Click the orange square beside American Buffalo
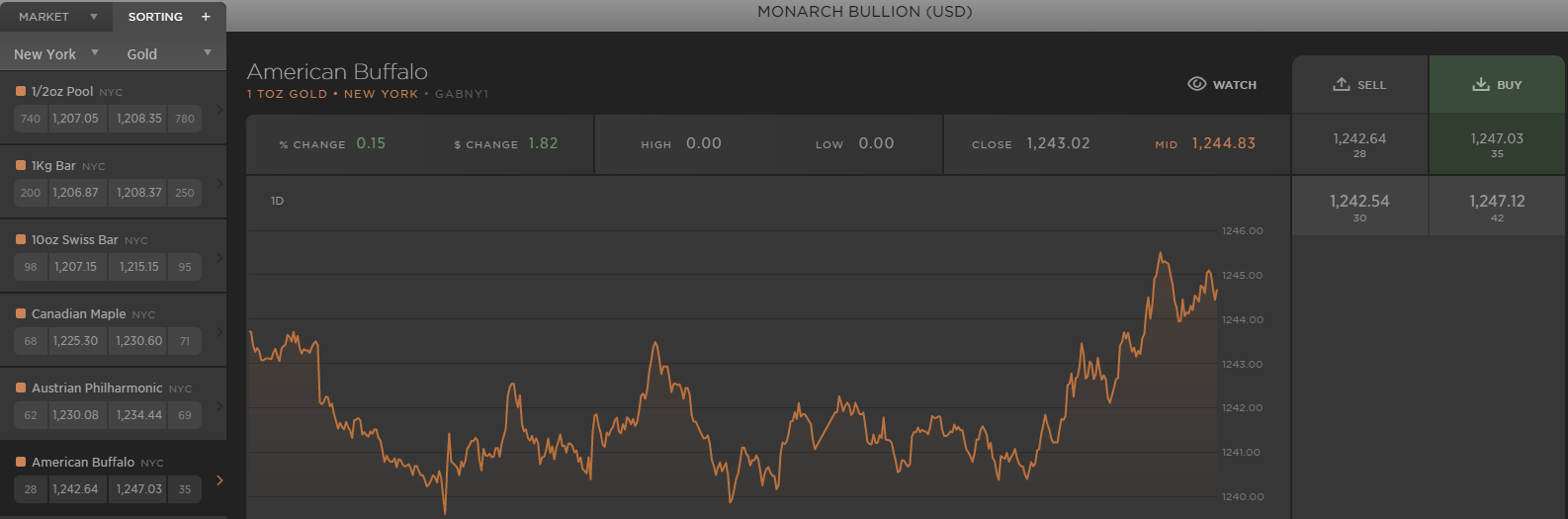1568x519 pixels. point(21,462)
